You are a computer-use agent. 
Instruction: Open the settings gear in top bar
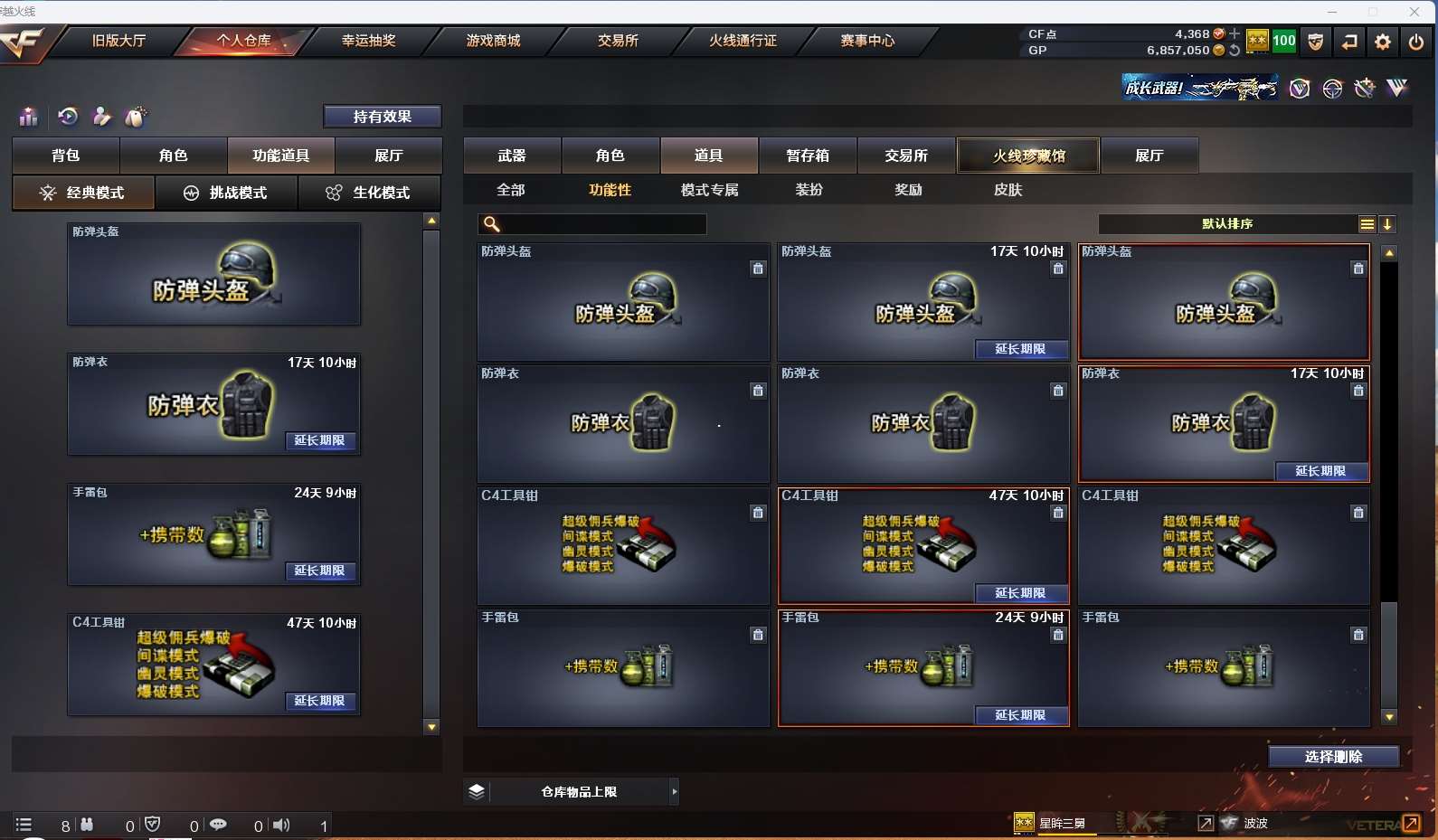tap(1383, 42)
